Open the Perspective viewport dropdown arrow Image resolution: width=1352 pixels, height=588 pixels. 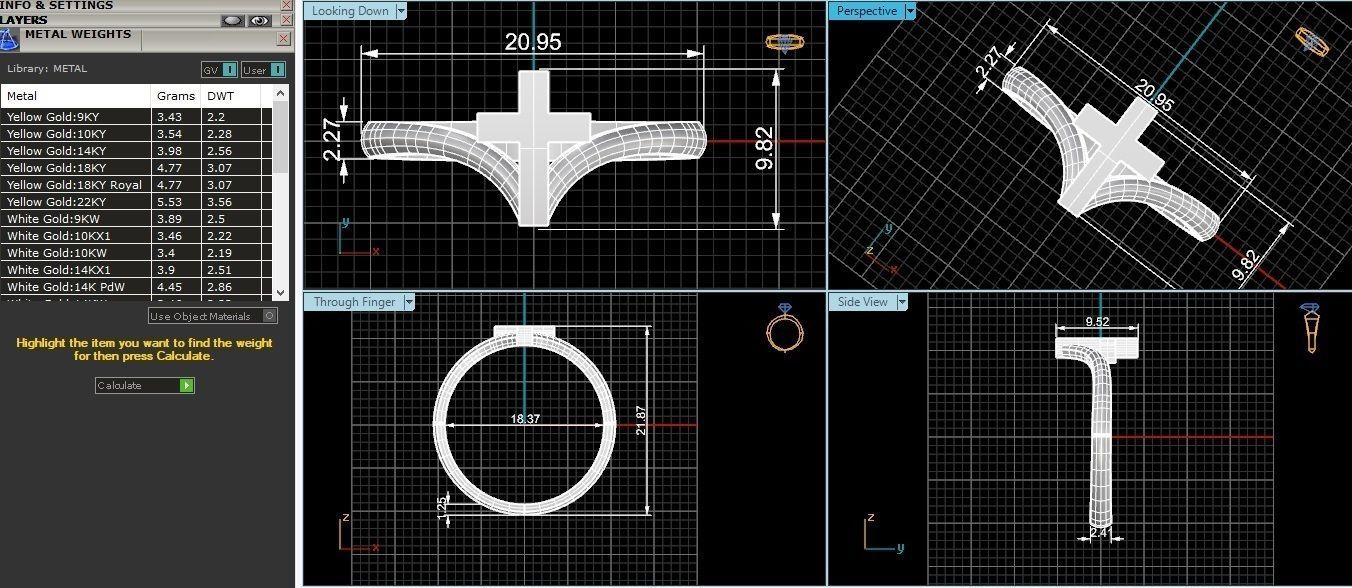910,11
